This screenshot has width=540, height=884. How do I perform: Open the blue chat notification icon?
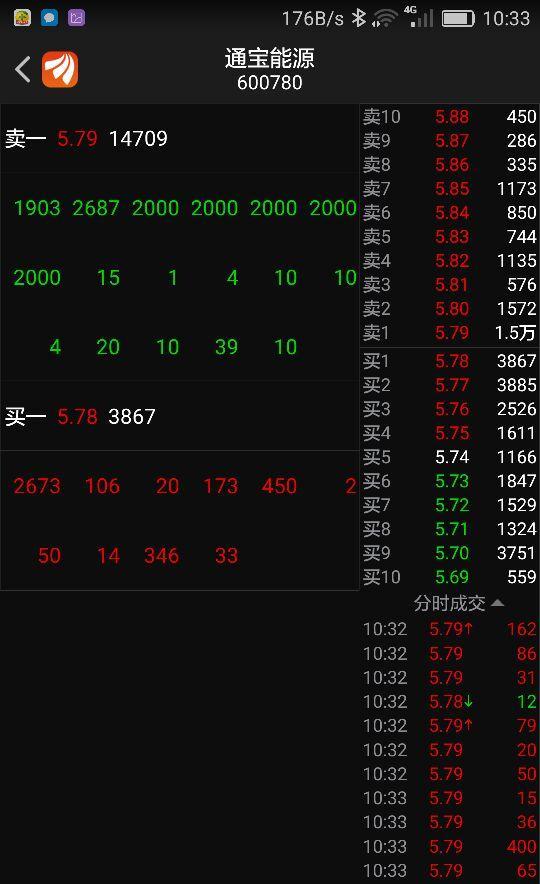(49, 18)
